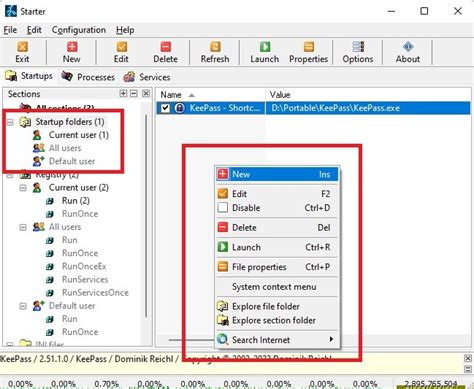
Task: Select Run (2) registry key
Action: [x=76, y=201]
